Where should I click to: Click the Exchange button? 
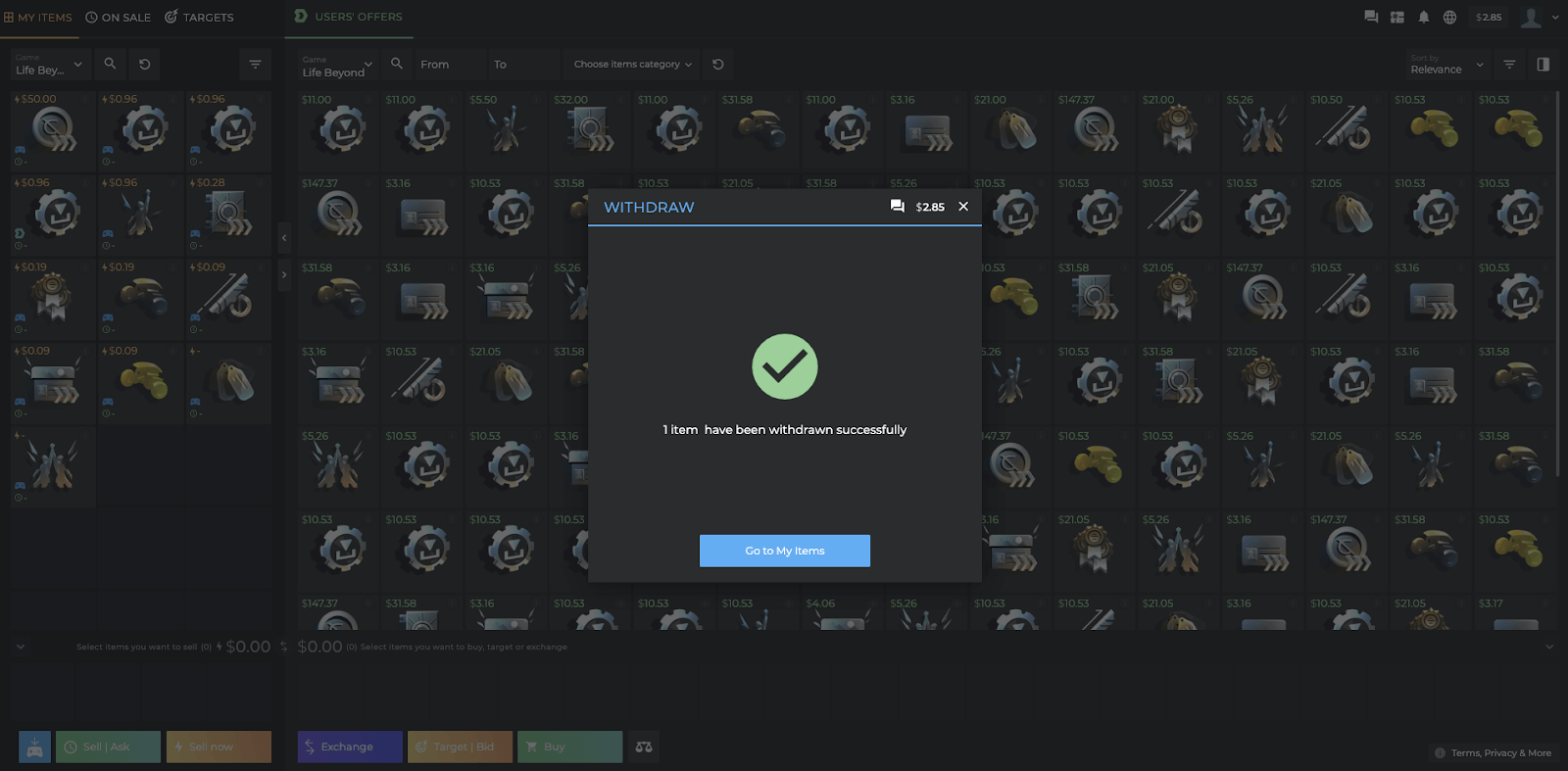pyautogui.click(x=350, y=747)
